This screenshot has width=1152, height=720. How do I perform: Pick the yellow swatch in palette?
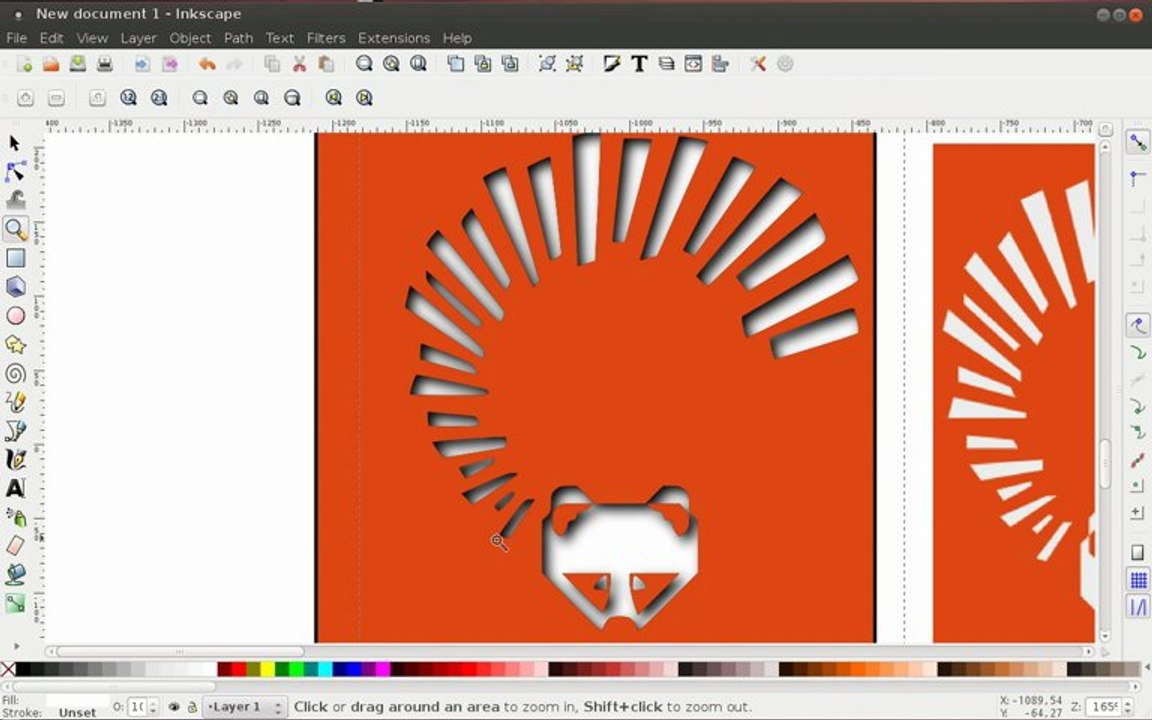[x=267, y=669]
